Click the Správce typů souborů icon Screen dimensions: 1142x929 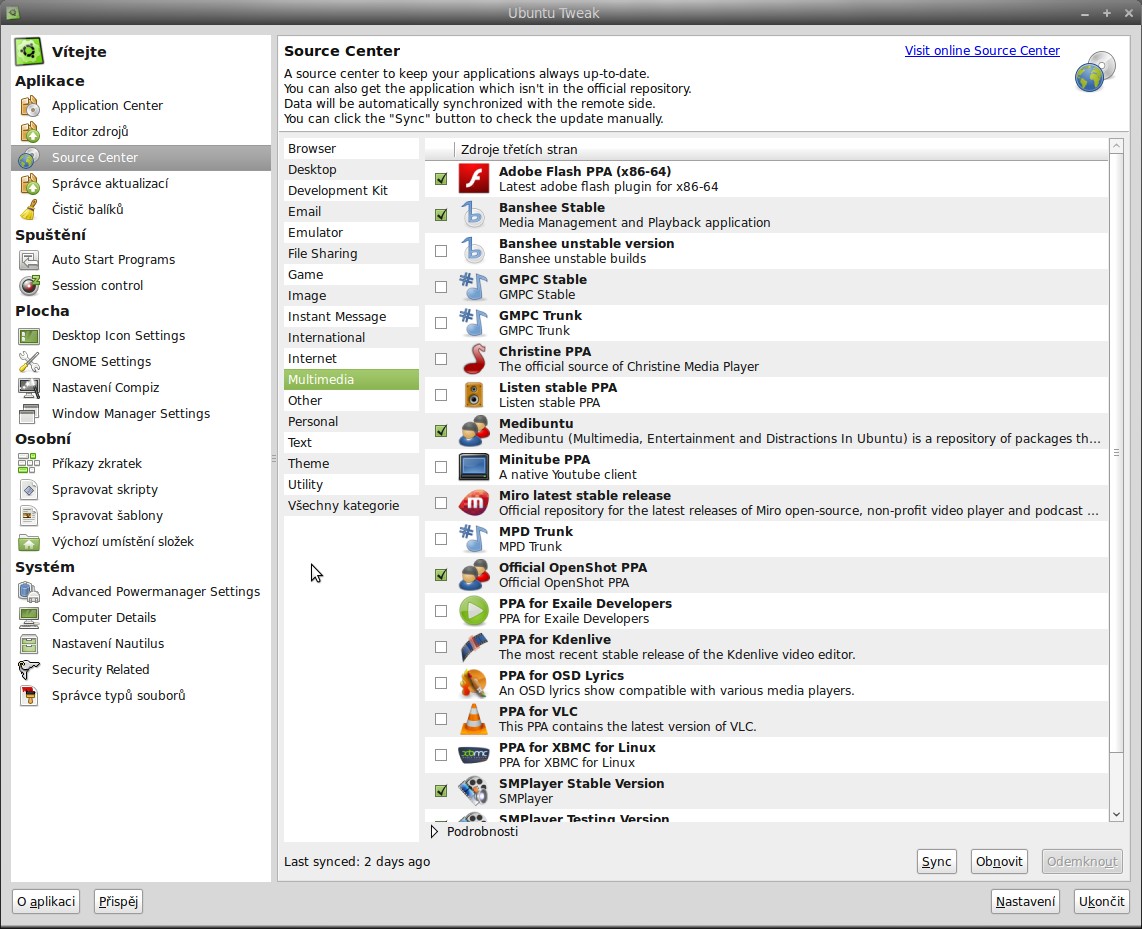point(30,696)
